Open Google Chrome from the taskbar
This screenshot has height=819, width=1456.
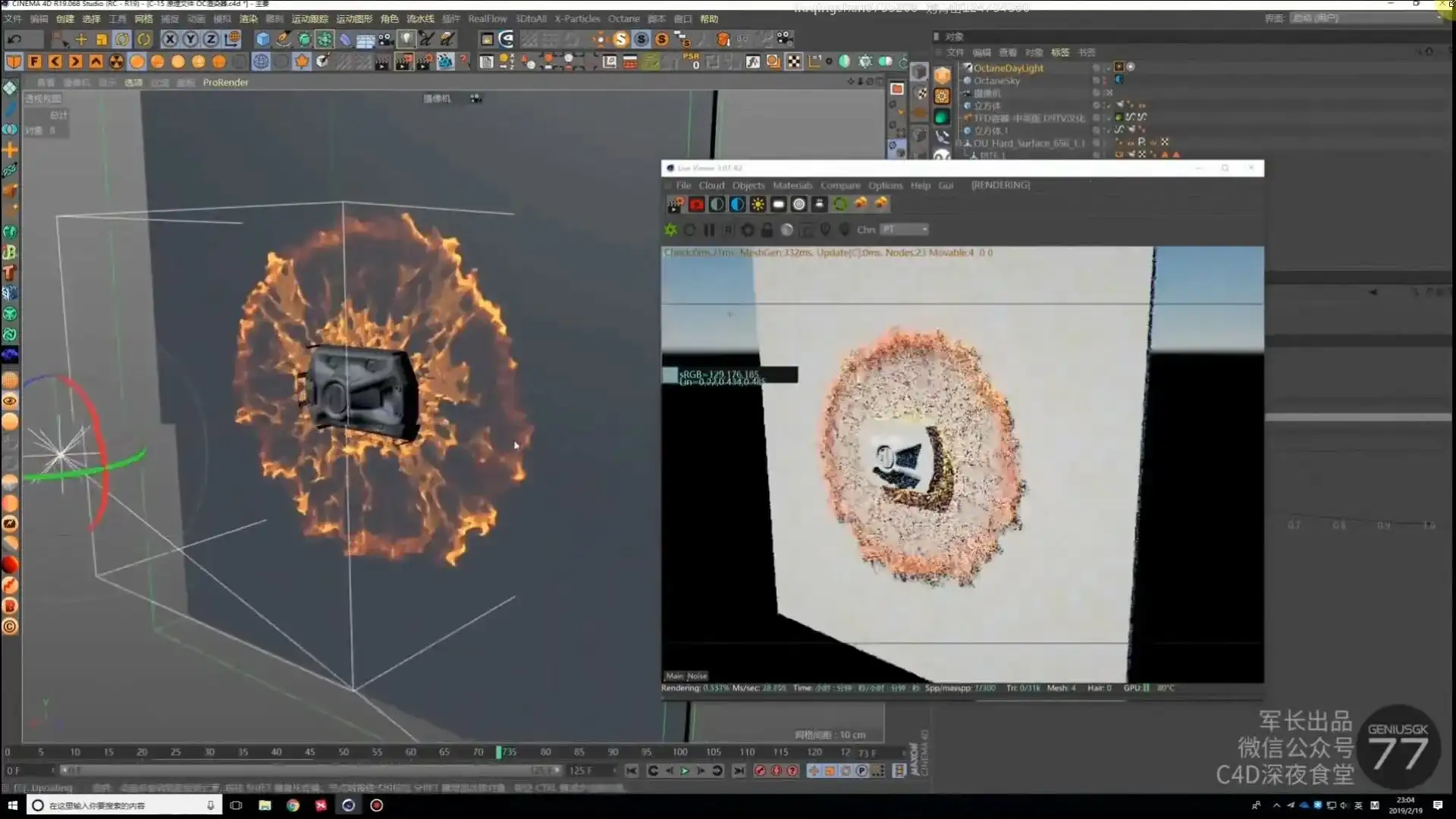[293, 805]
